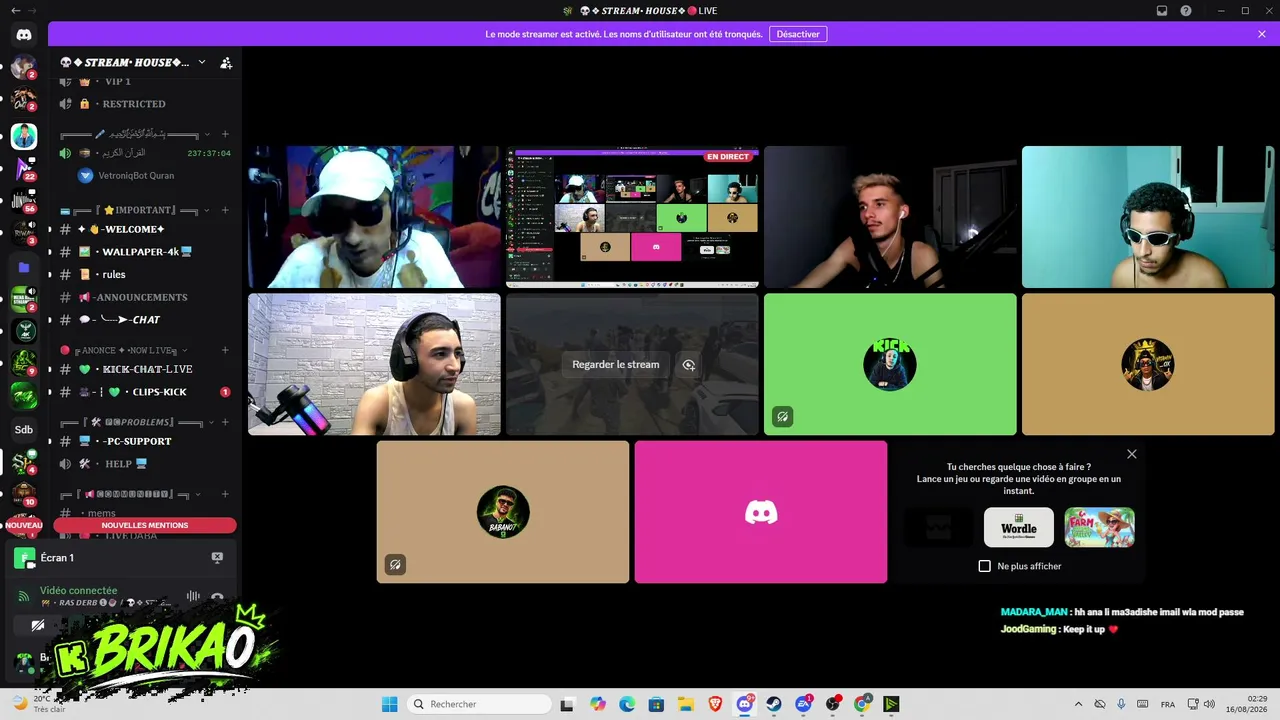Click Regarder le stream button
Viewport: 1280px width, 720px height.
[x=616, y=365]
